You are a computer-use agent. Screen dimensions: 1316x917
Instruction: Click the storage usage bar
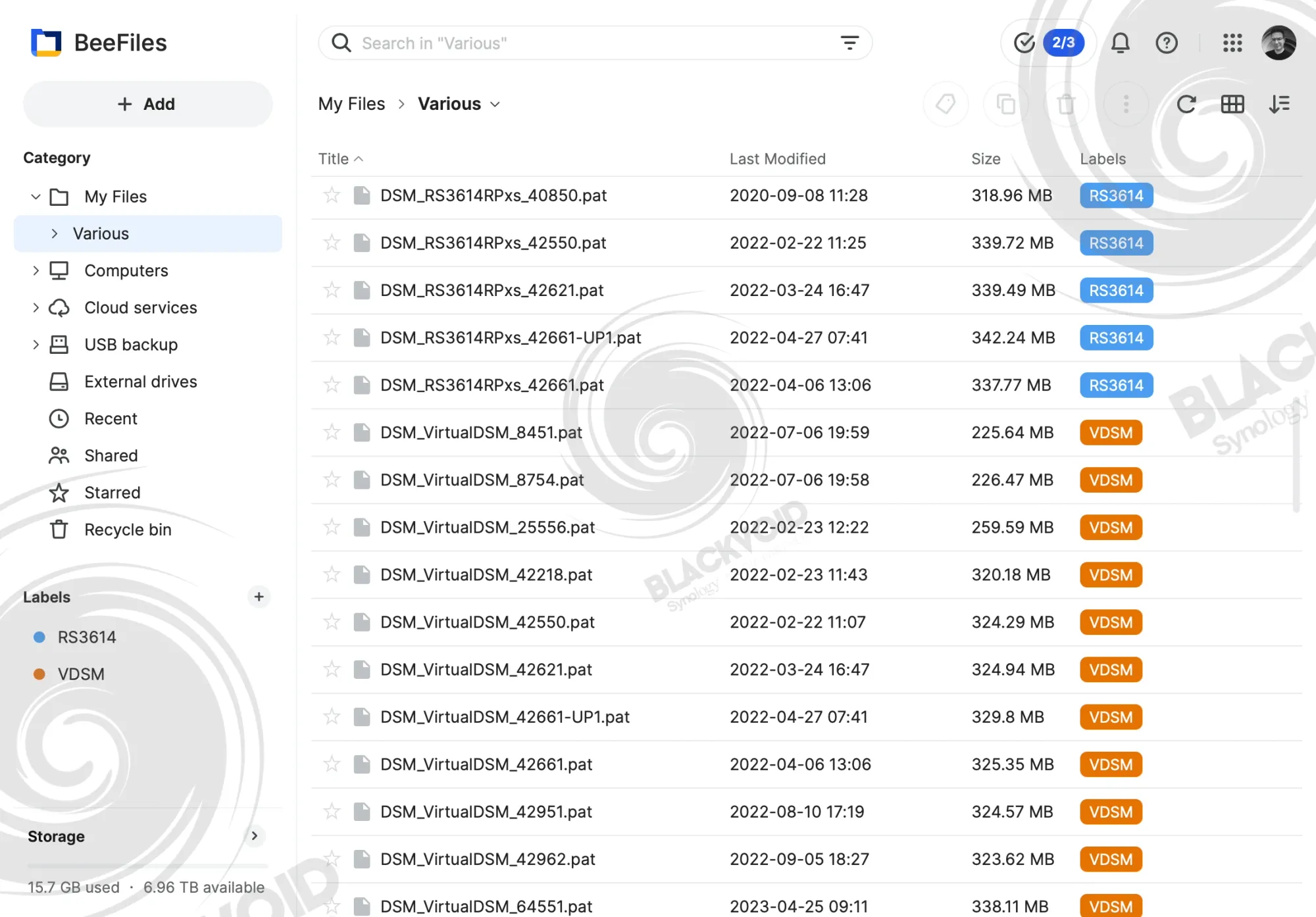147,865
